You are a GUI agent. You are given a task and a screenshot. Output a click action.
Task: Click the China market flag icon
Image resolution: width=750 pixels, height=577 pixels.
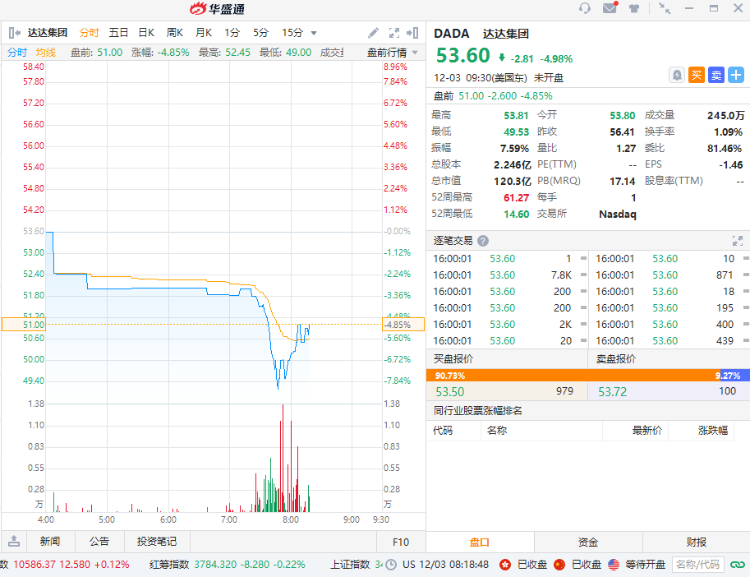pyautogui.click(x=559, y=565)
